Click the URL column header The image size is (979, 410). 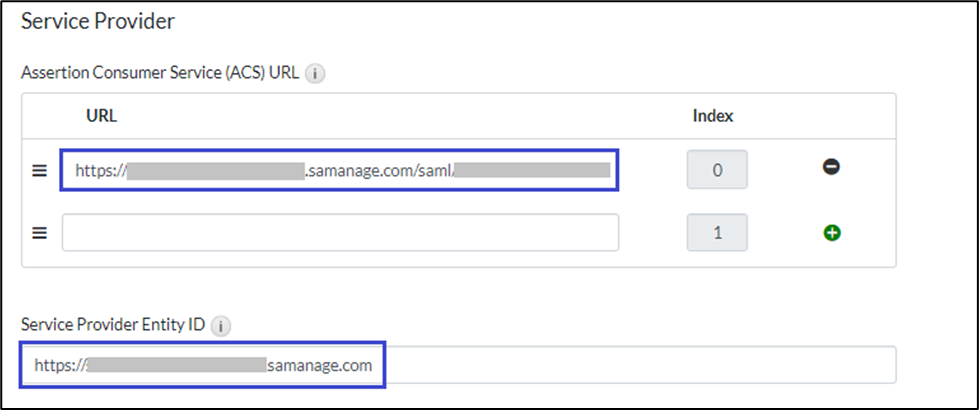102,115
